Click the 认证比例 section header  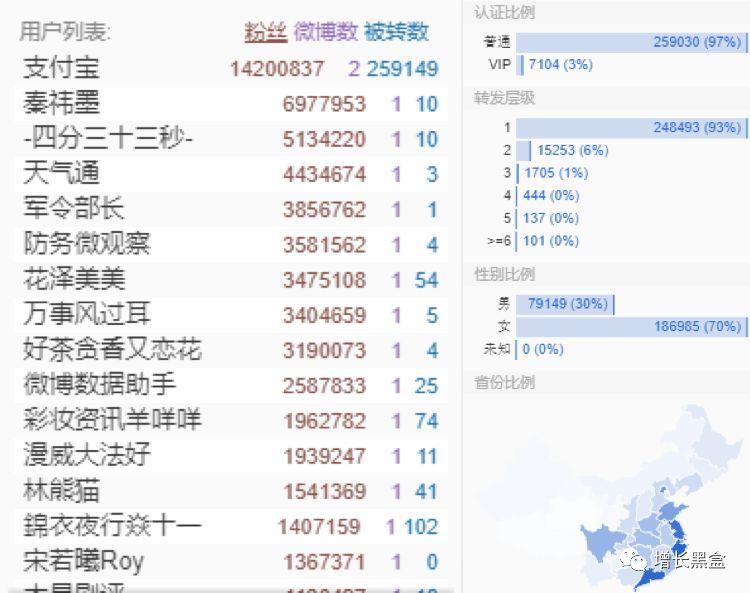pyautogui.click(x=504, y=12)
